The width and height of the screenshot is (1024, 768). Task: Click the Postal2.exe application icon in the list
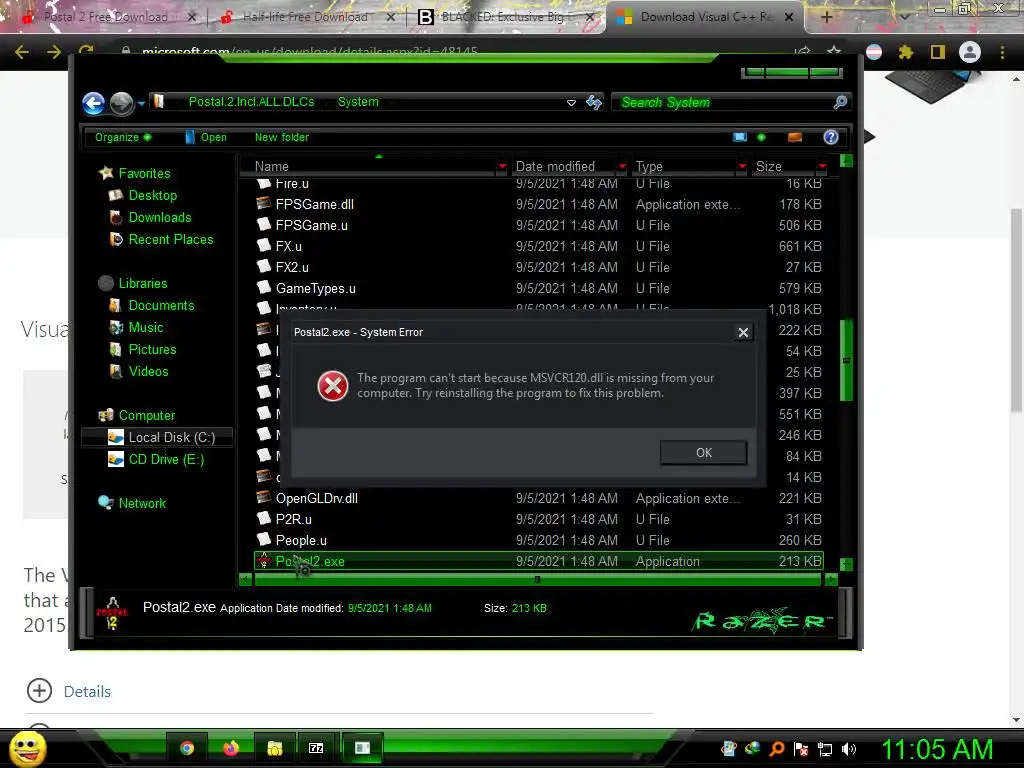(x=264, y=560)
